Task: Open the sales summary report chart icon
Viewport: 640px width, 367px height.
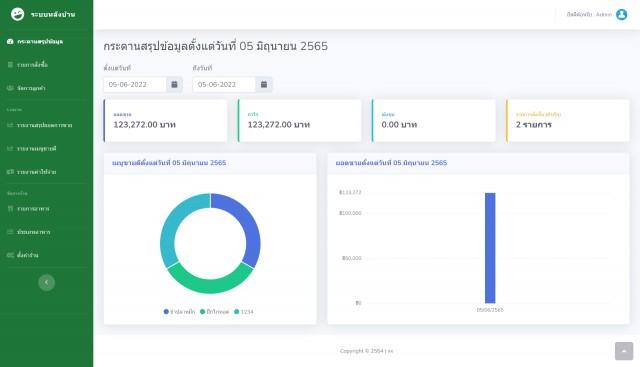Action: click(10, 125)
